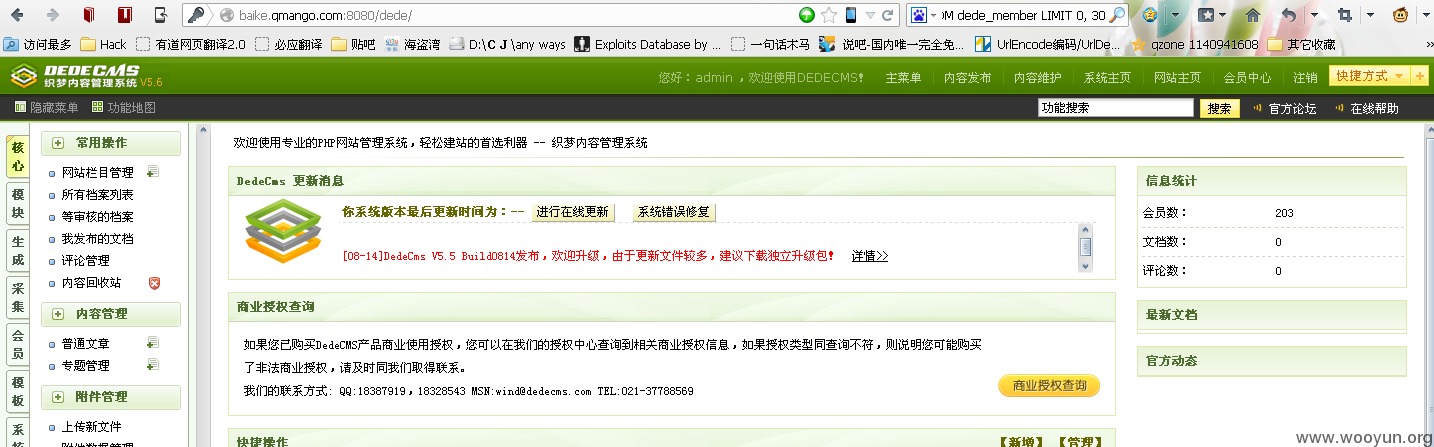The image size is (1434, 447).
Task: Click the undo arrow toolbar icon
Action: [1289, 15]
